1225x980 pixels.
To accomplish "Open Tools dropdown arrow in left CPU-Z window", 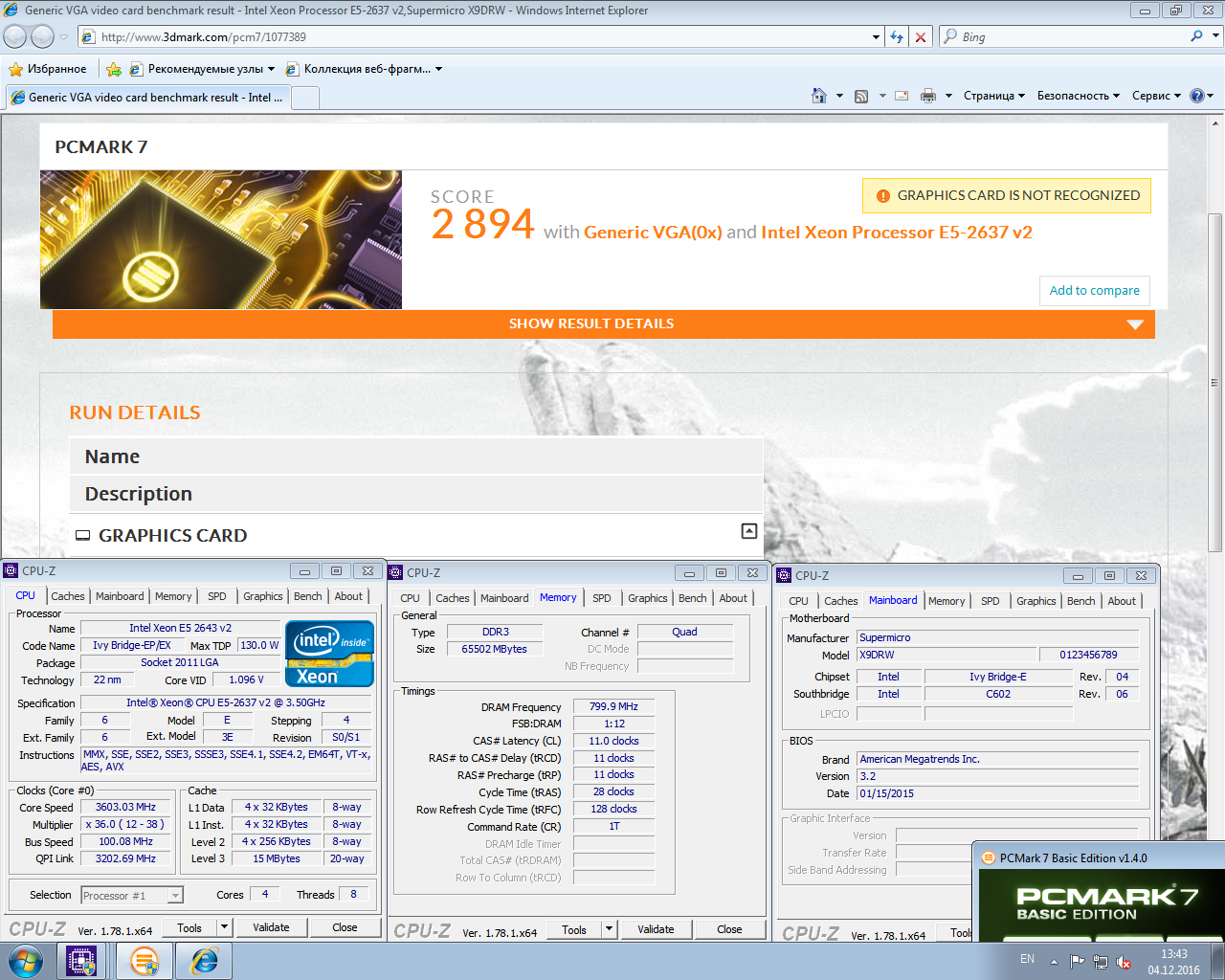I will click(224, 927).
